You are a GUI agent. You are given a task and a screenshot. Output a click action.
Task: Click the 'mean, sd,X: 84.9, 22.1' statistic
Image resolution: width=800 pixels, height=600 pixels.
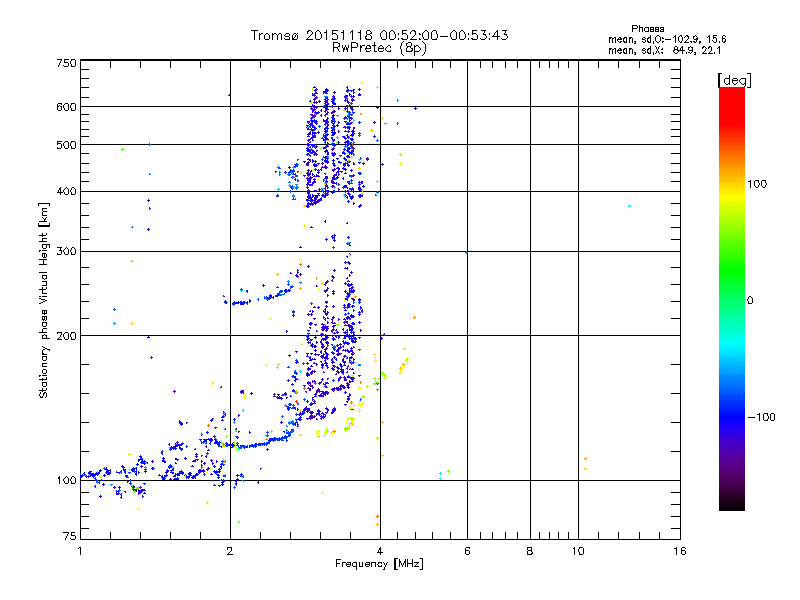[664, 50]
